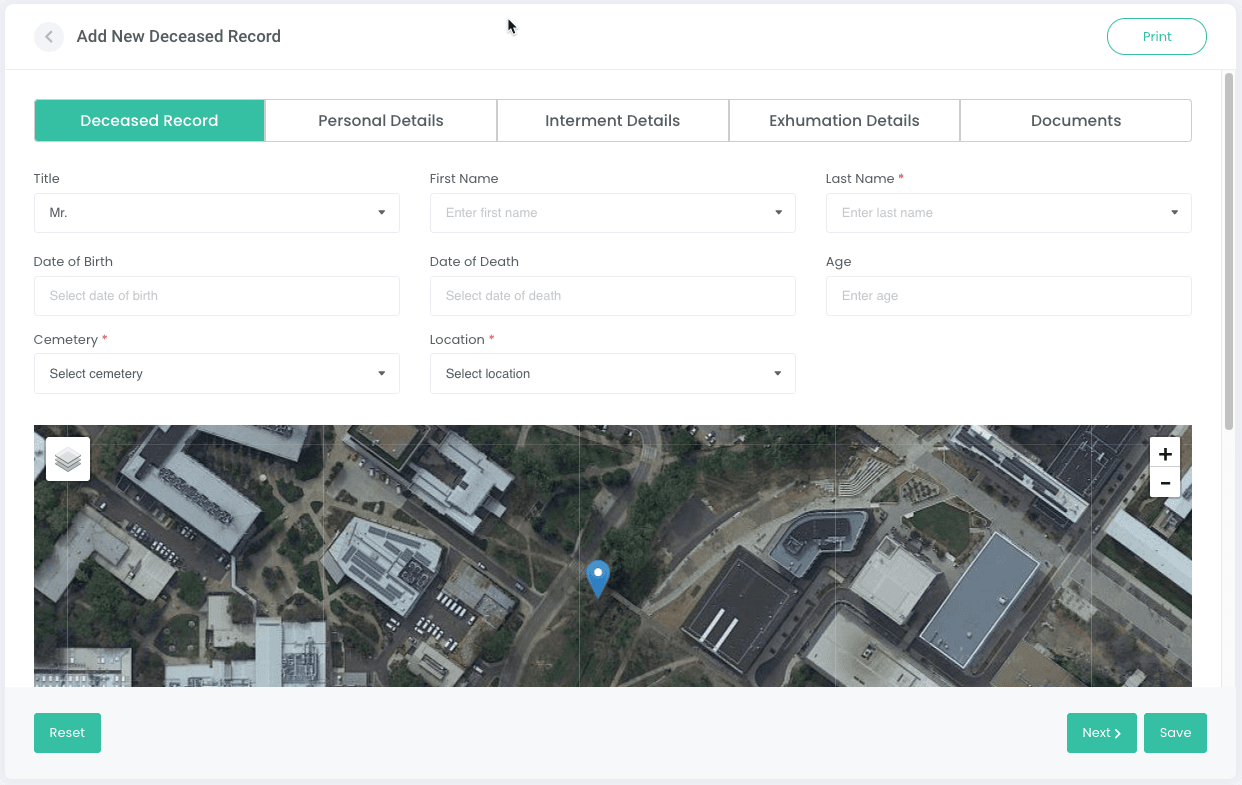Open the Select cemetery dropdown
This screenshot has width=1242, height=785.
[x=216, y=374]
